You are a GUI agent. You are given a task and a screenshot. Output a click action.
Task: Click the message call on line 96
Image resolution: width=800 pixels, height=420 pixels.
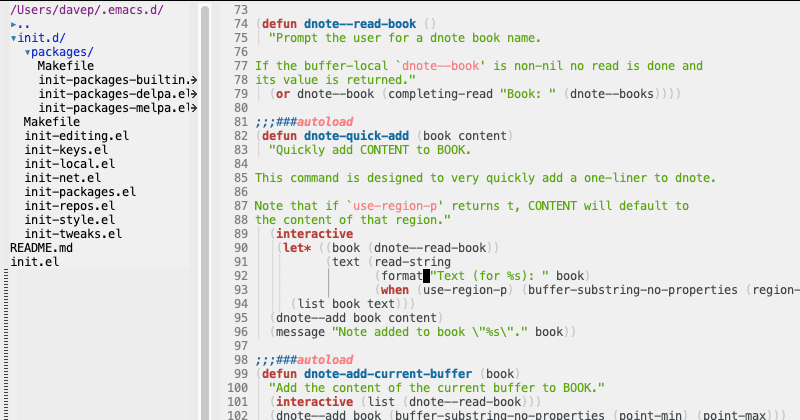tap(301, 332)
